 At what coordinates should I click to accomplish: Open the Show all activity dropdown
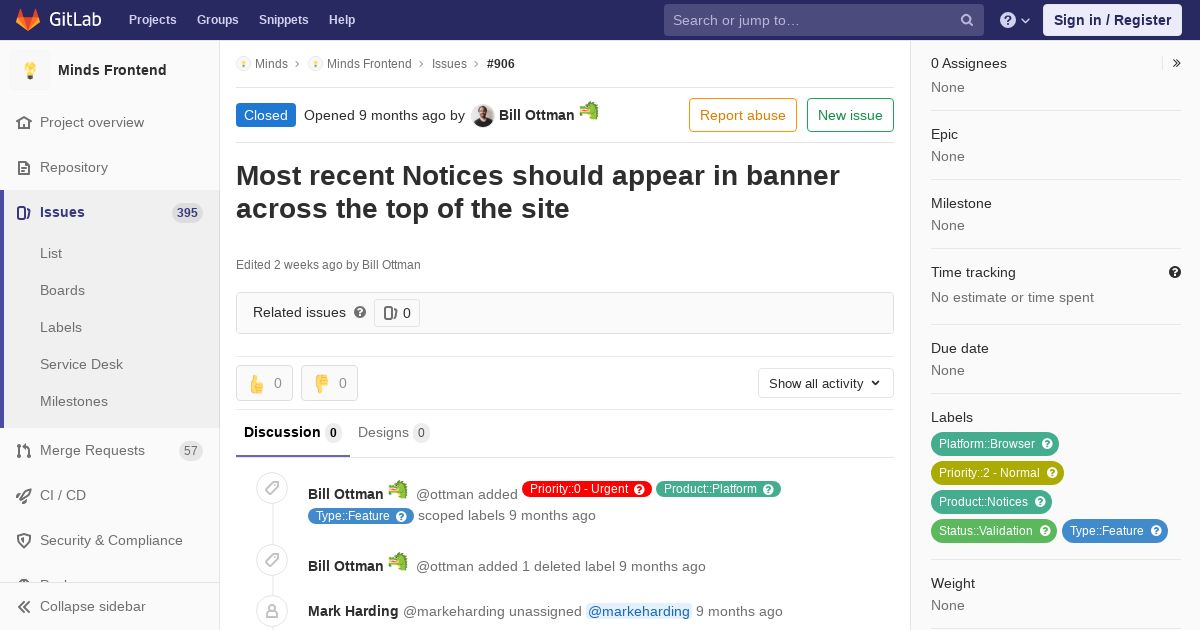825,383
